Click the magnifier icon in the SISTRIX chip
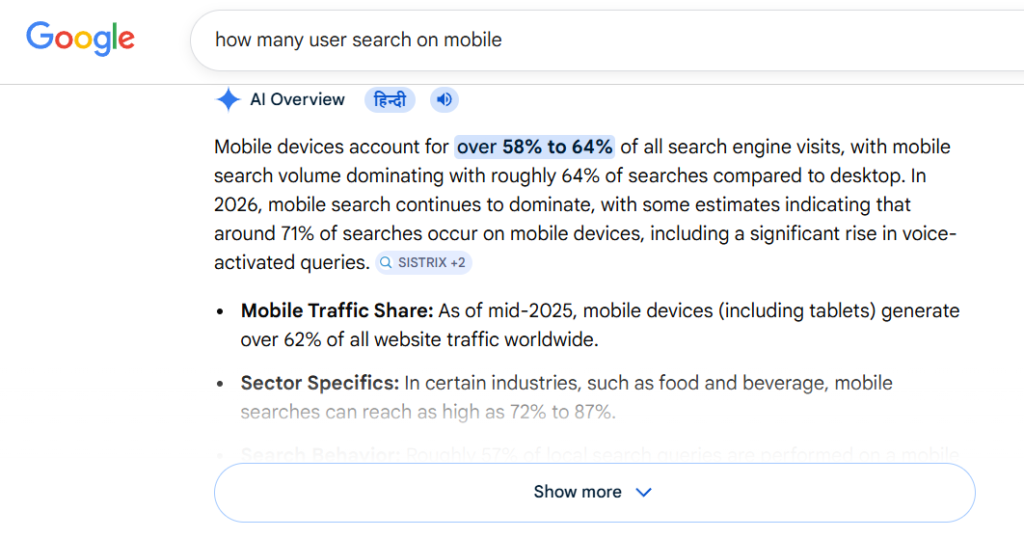 click(386, 263)
